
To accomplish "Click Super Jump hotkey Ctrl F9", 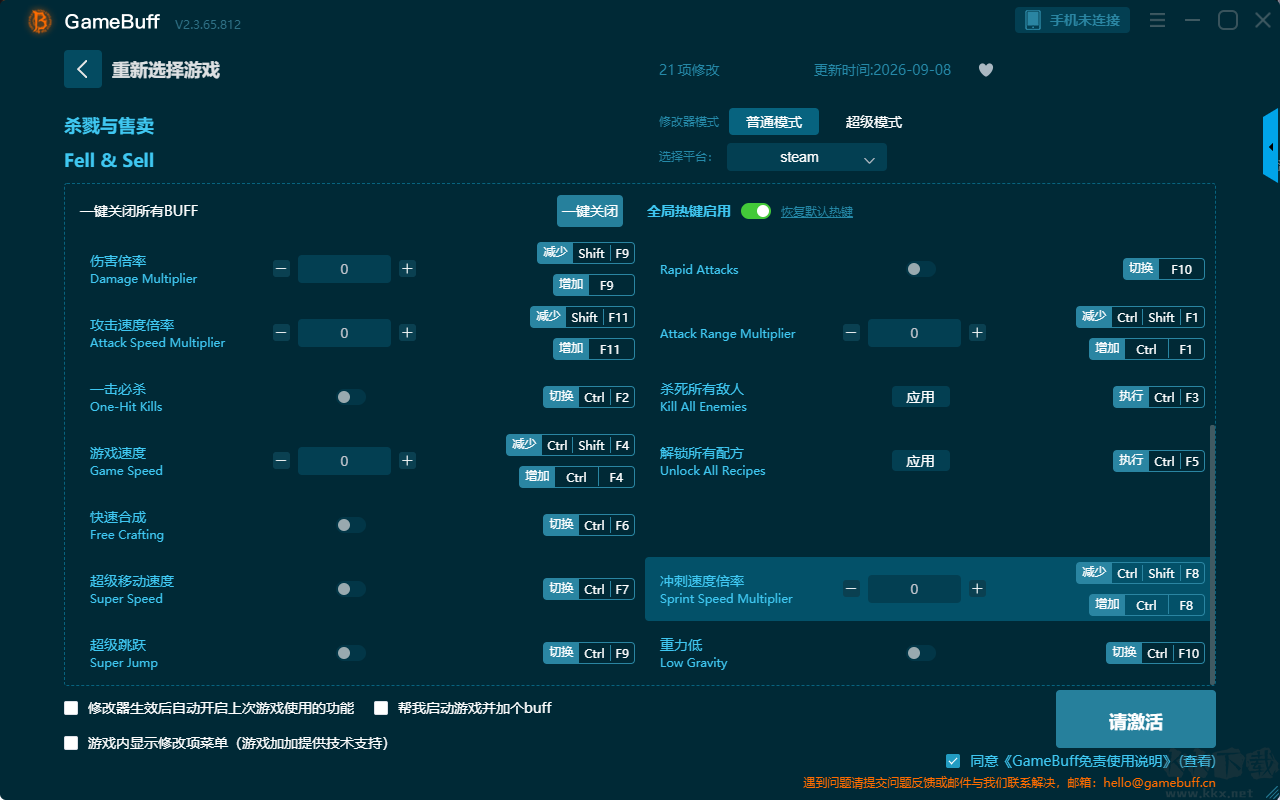I will pyautogui.click(x=589, y=653).
